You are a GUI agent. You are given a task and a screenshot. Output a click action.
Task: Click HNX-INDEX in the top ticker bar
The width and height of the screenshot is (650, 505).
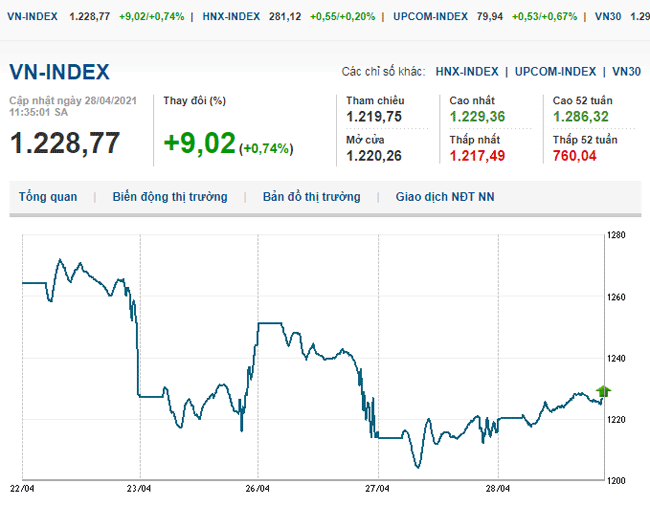click(x=231, y=17)
